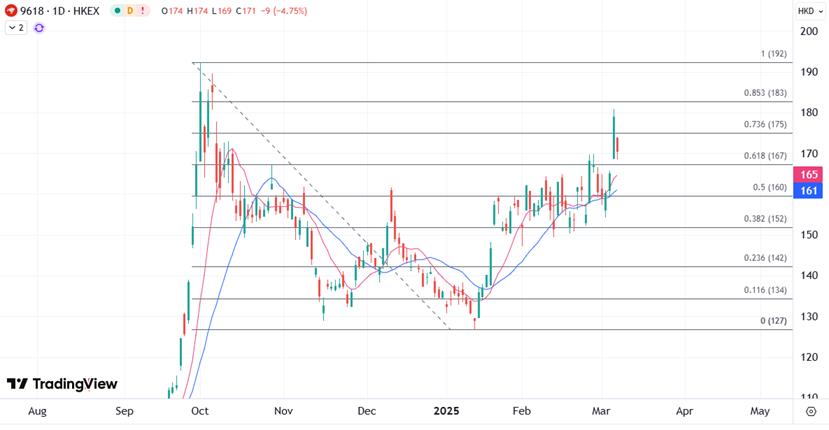Click the 0.382 (152) retracement label
This screenshot has height=430, width=829.
pyautogui.click(x=766, y=219)
